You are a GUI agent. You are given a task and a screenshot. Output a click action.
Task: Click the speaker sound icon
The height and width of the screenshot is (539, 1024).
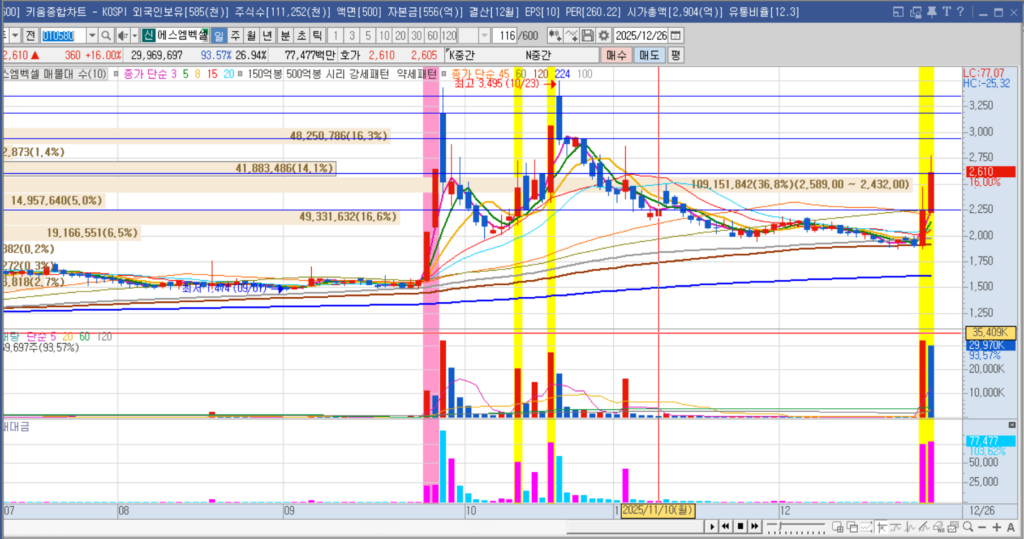(122, 35)
